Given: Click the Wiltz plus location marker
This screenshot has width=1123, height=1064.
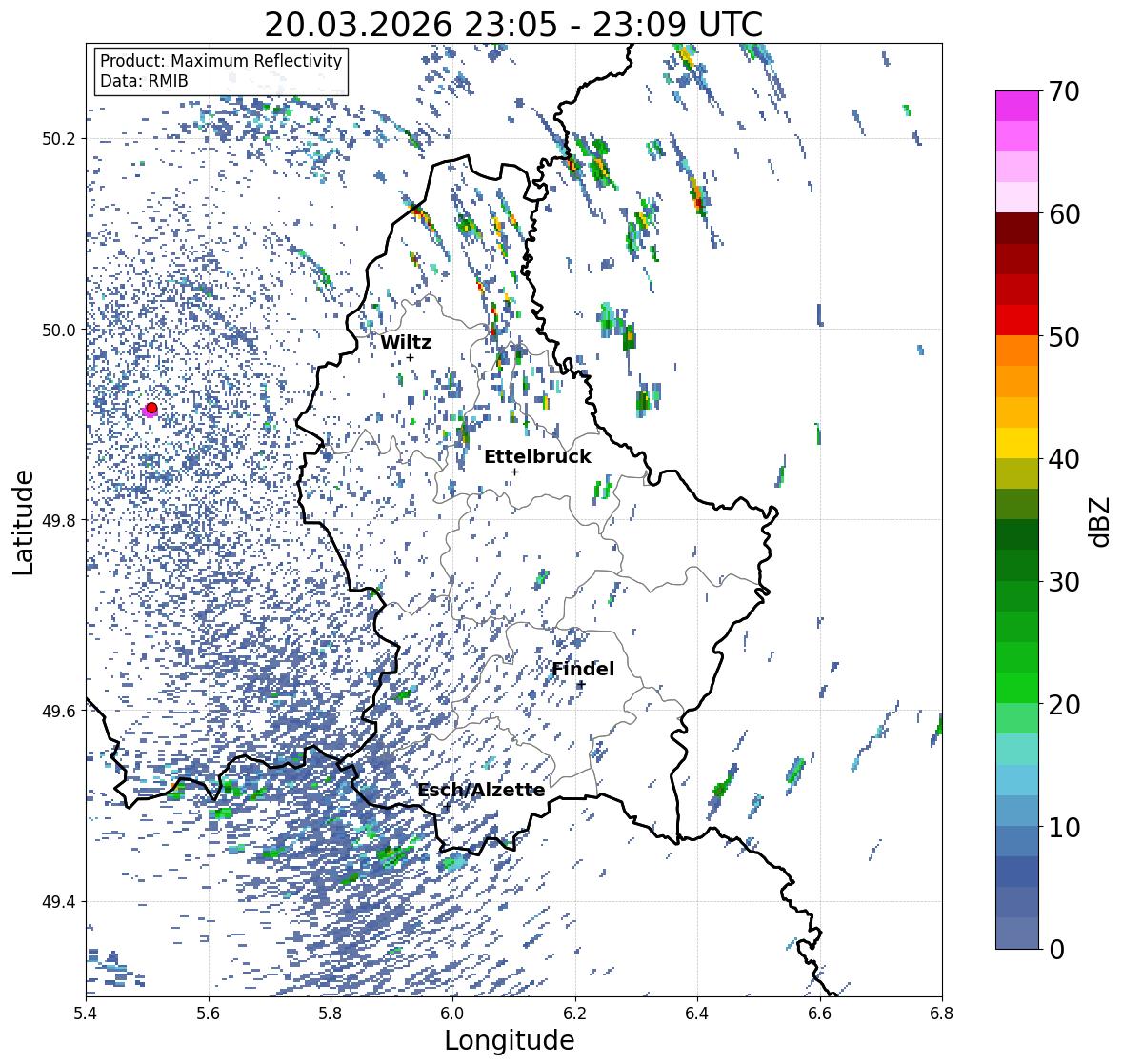Looking at the screenshot, I should click(x=410, y=357).
